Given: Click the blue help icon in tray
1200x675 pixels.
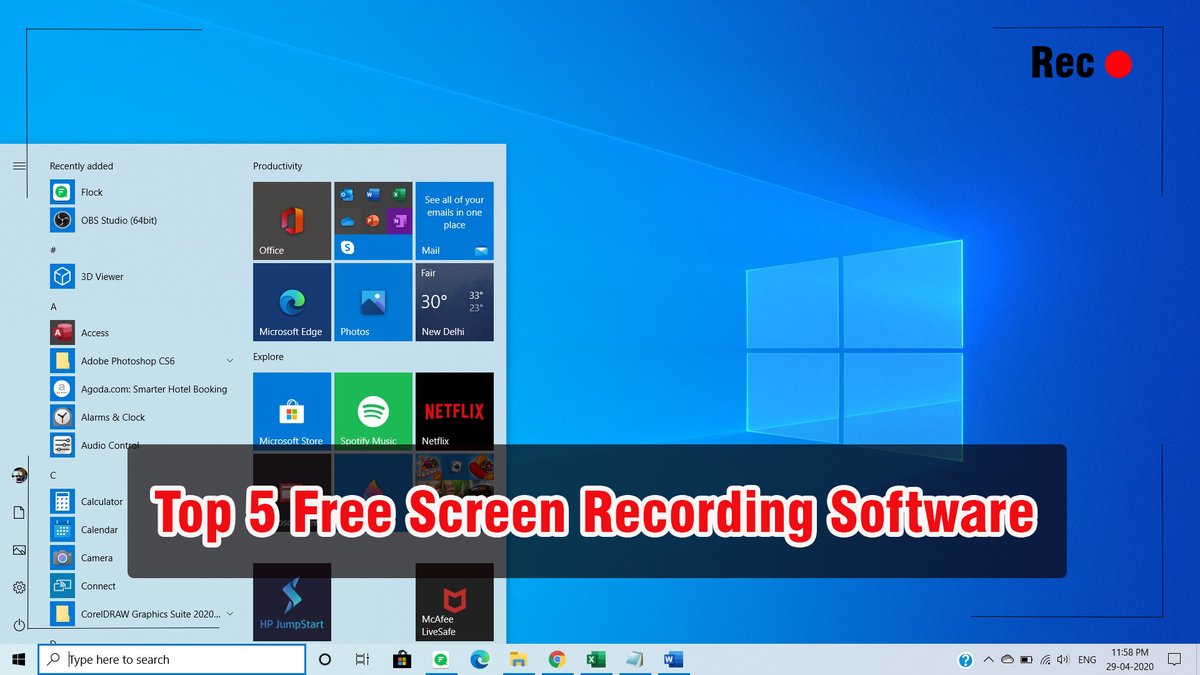Looking at the screenshot, I should [966, 660].
